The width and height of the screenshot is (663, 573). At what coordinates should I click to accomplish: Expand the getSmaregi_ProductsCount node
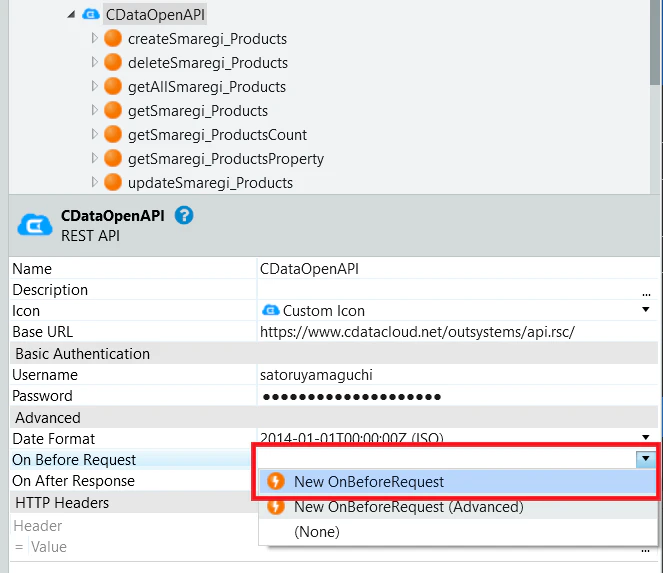[94, 134]
